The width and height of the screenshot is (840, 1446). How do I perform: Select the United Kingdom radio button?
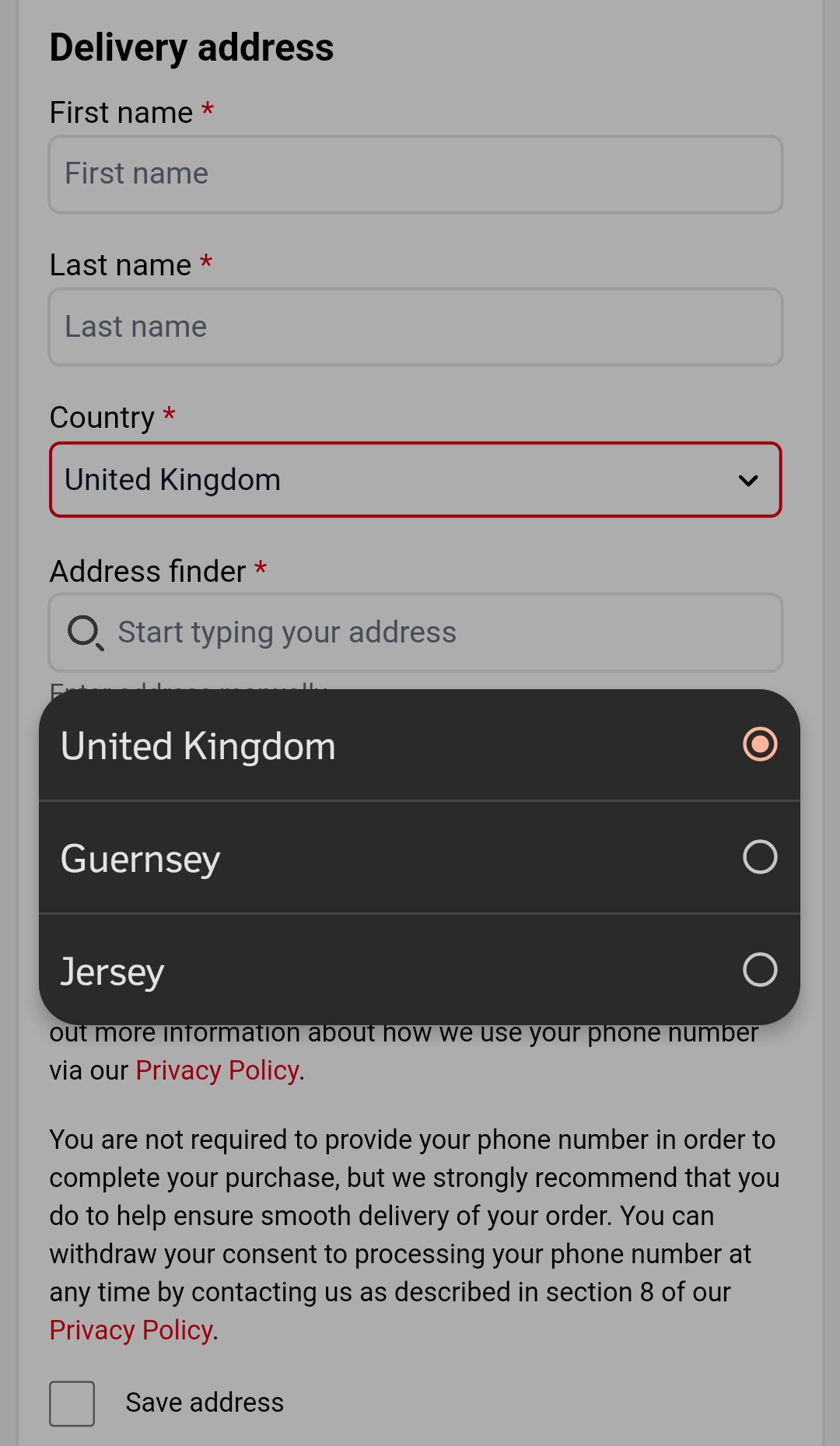point(760,744)
